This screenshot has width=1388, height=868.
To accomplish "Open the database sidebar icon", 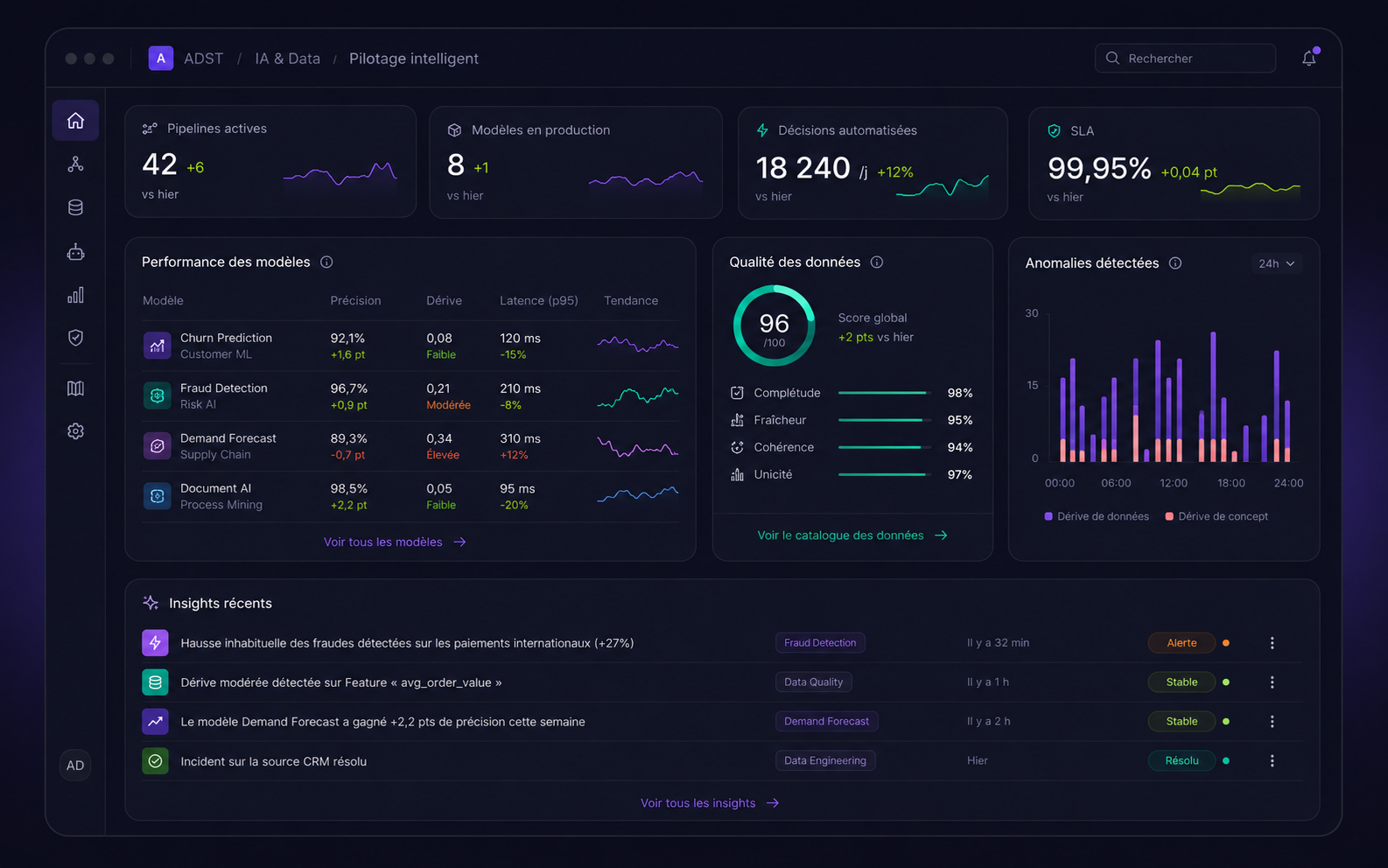I will point(75,207).
